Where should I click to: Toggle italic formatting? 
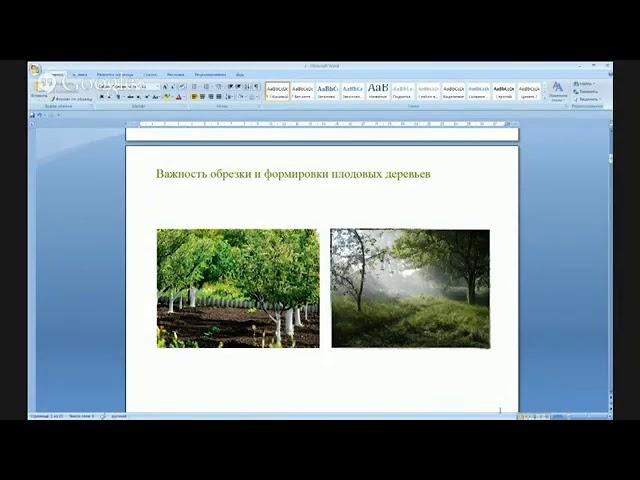(109, 97)
